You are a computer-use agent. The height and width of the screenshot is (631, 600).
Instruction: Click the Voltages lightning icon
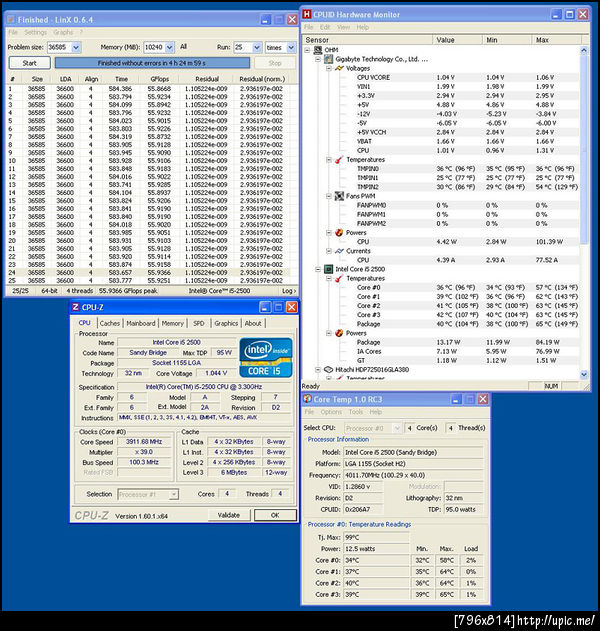tap(339, 68)
